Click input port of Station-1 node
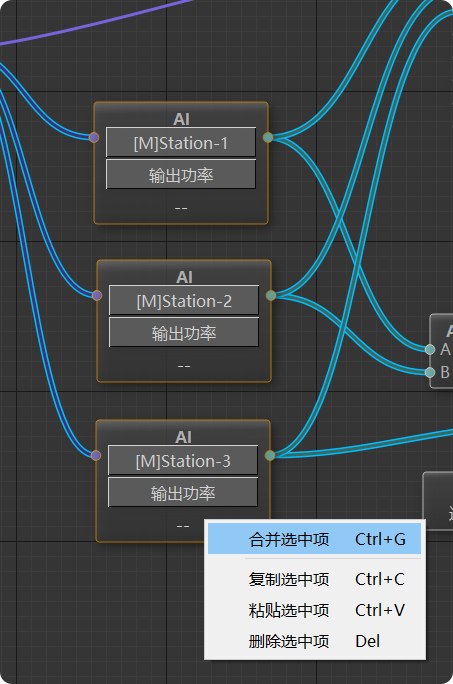Screen dimensions: 453x684 coord(94,137)
